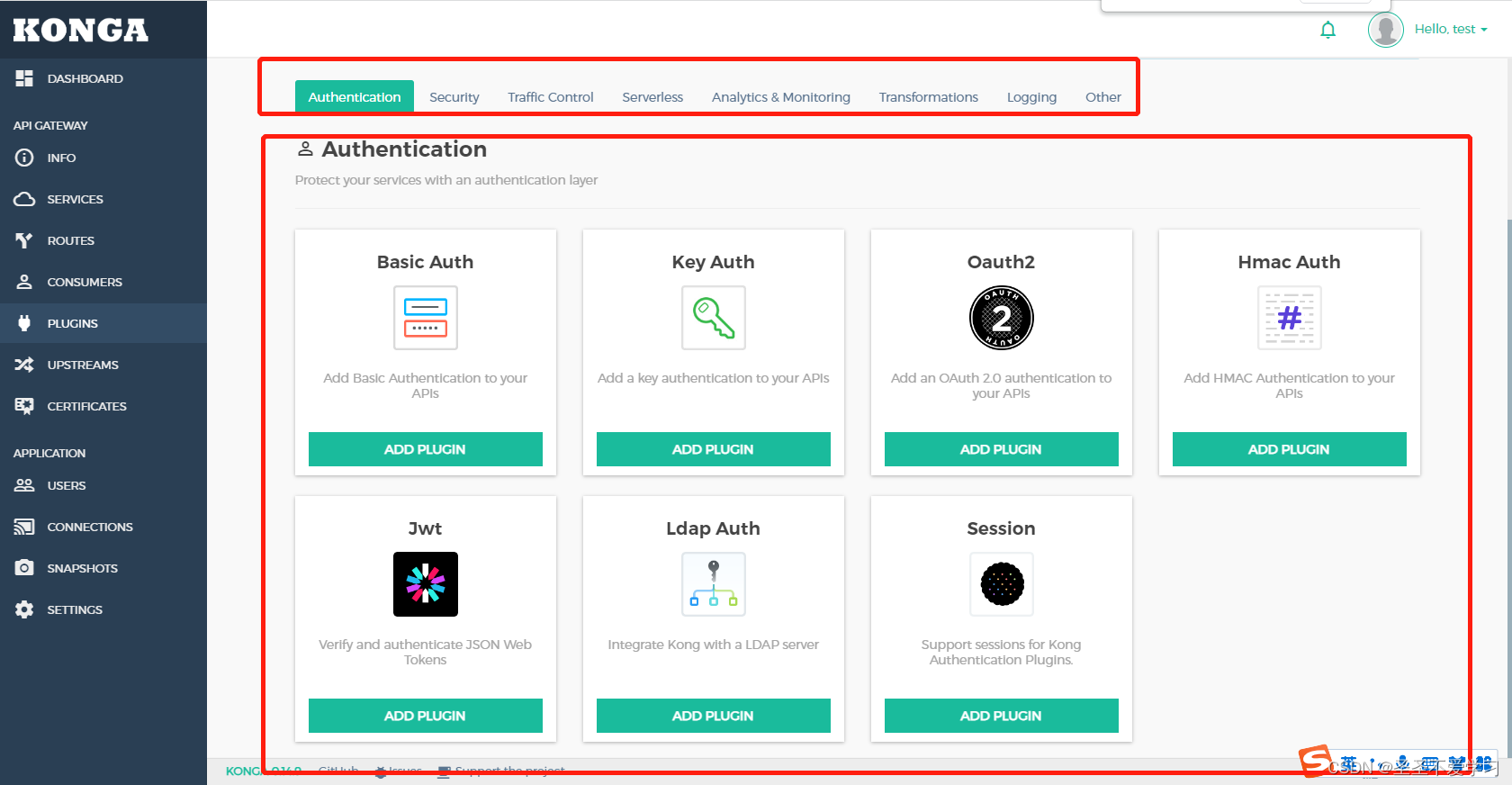Screen dimensions: 1512x785
Task: Switch to the Security tab
Action: (454, 96)
